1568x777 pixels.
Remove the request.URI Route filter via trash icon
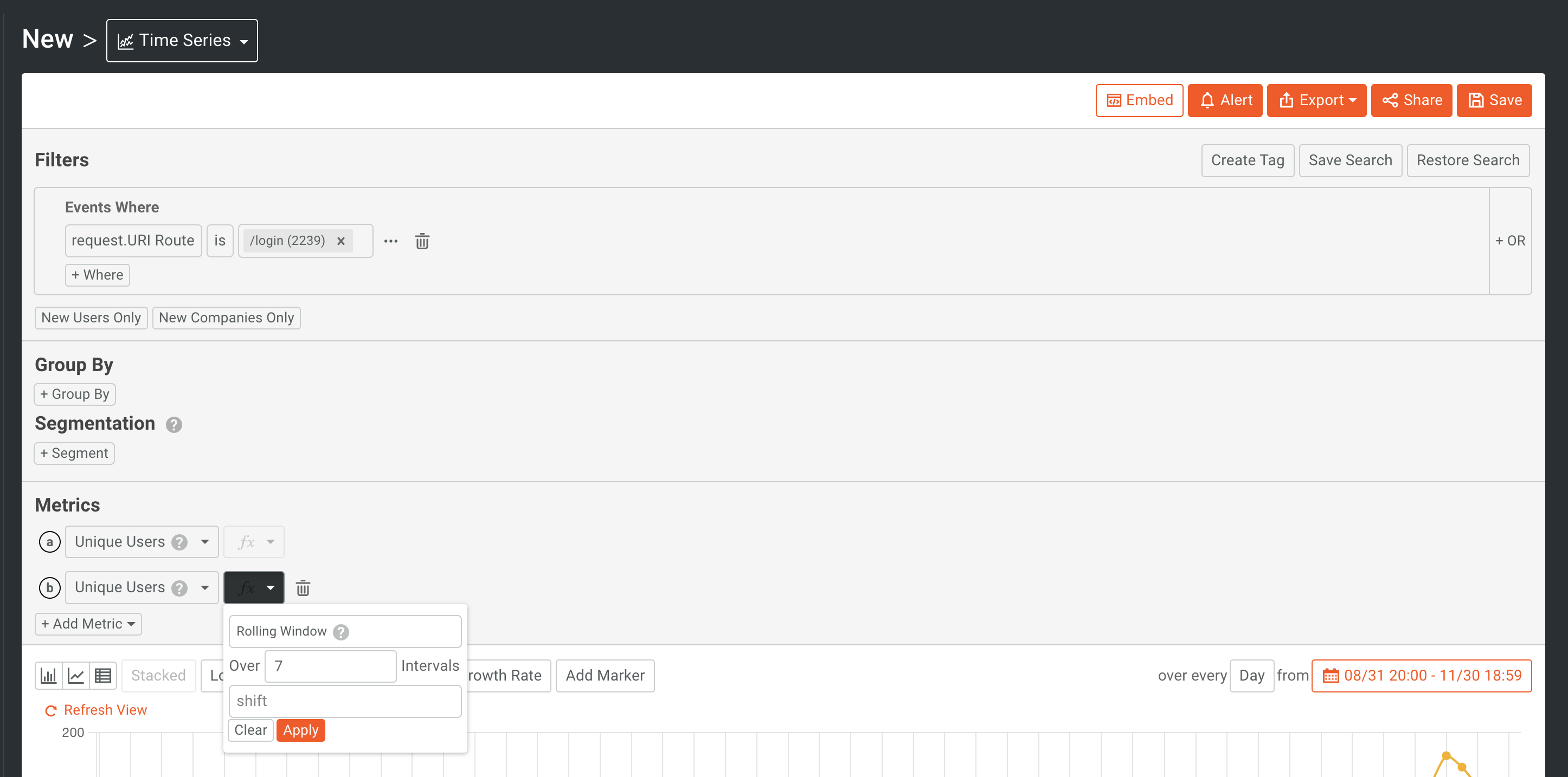(x=422, y=241)
